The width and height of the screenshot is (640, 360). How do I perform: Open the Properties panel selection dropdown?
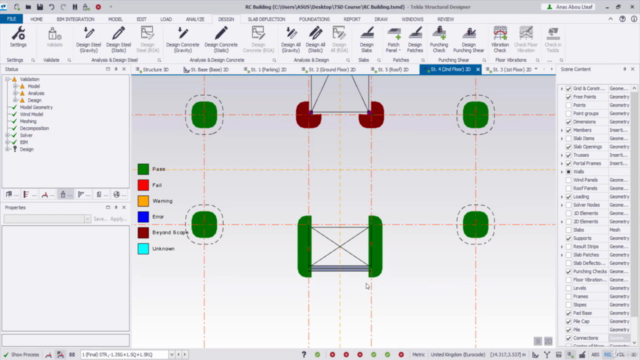click(87, 219)
